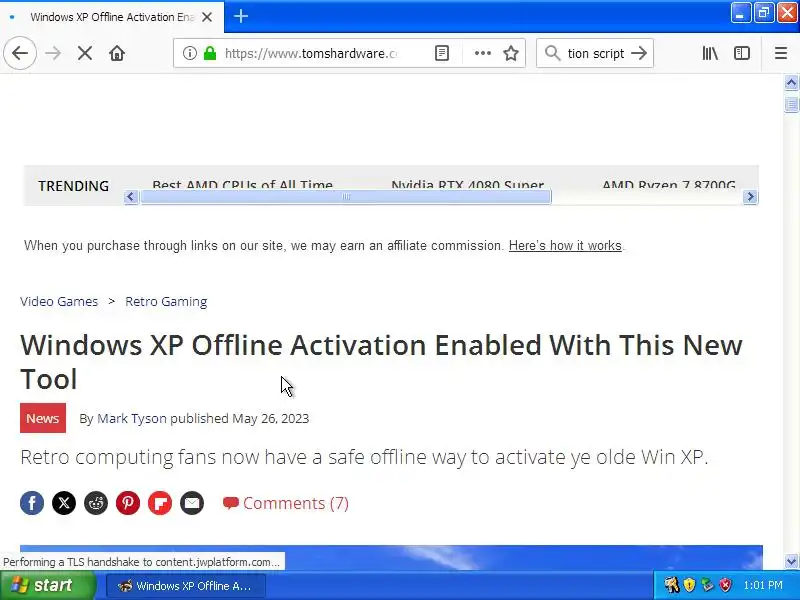Click the vertical page scrollbar thumb
Viewport: 800px width, 600px height.
(x=791, y=104)
